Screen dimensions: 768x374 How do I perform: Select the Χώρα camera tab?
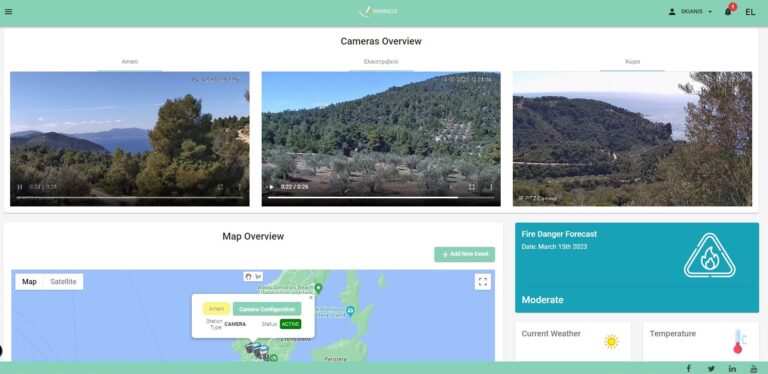632,62
